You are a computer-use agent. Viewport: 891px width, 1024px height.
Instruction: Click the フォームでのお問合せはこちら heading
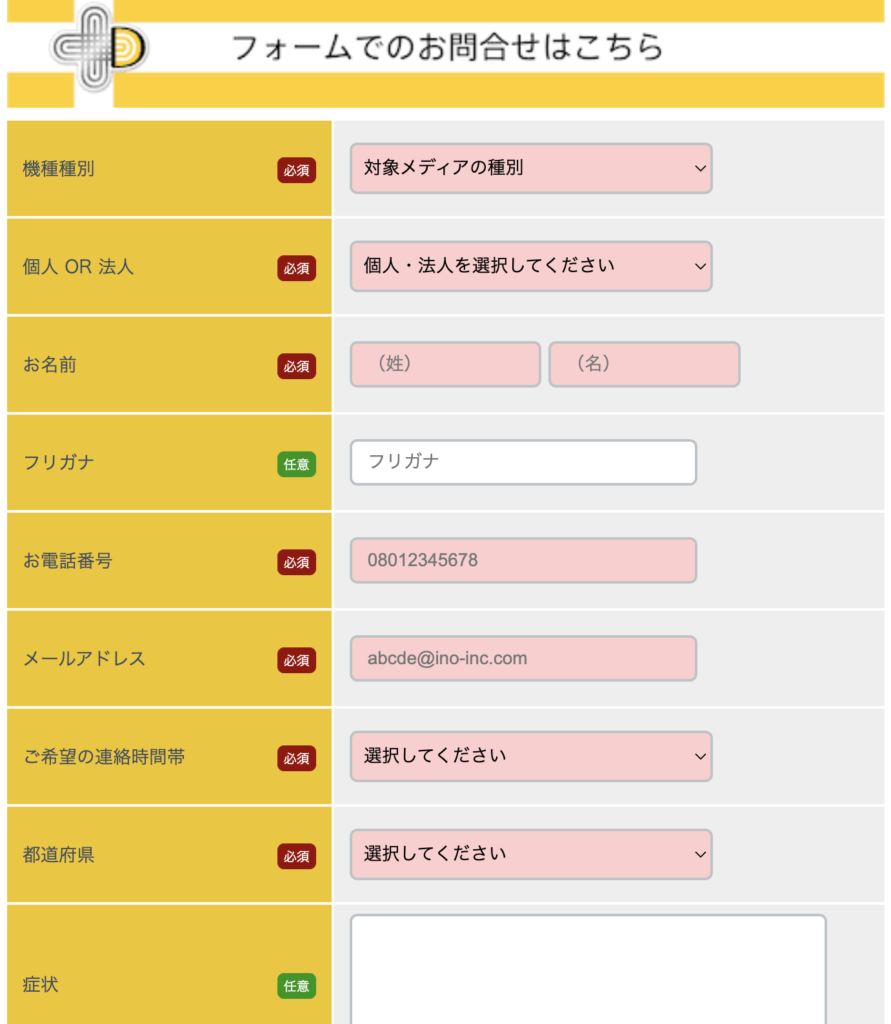(x=446, y=45)
